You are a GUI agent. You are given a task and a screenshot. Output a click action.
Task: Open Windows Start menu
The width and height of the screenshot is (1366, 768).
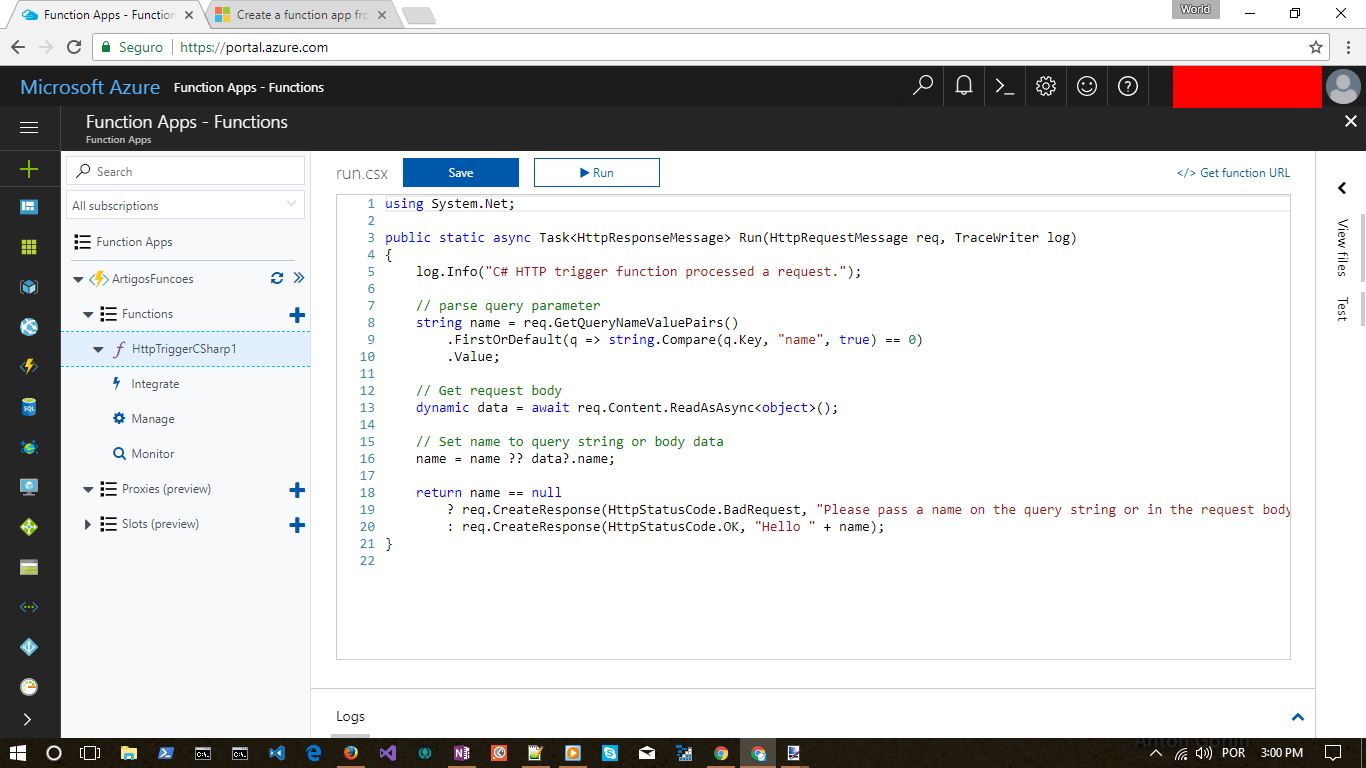click(17, 753)
